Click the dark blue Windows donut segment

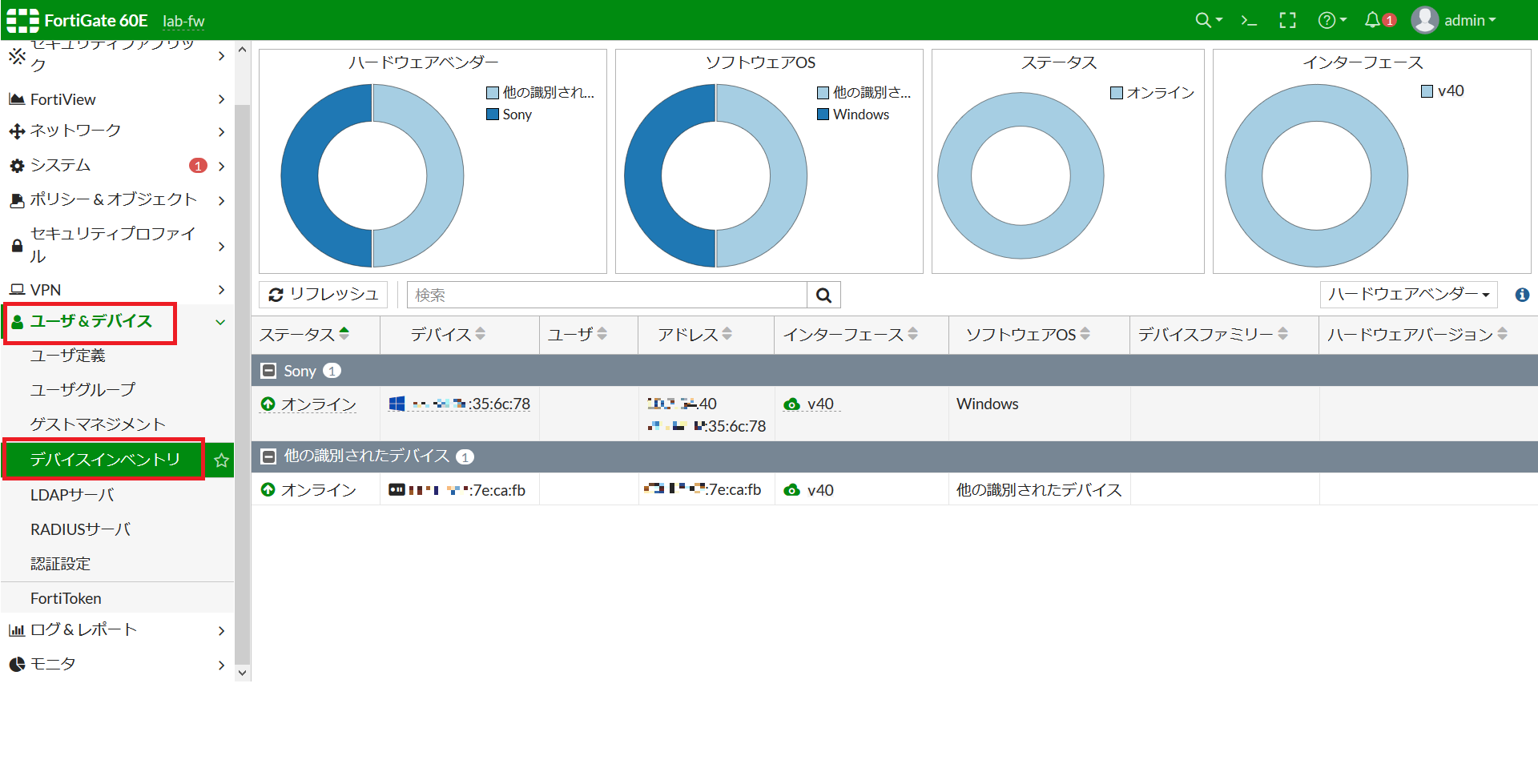[643, 176]
